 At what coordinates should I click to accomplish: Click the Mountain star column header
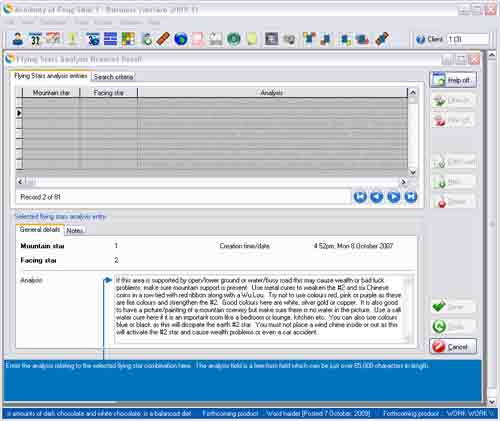tap(51, 93)
